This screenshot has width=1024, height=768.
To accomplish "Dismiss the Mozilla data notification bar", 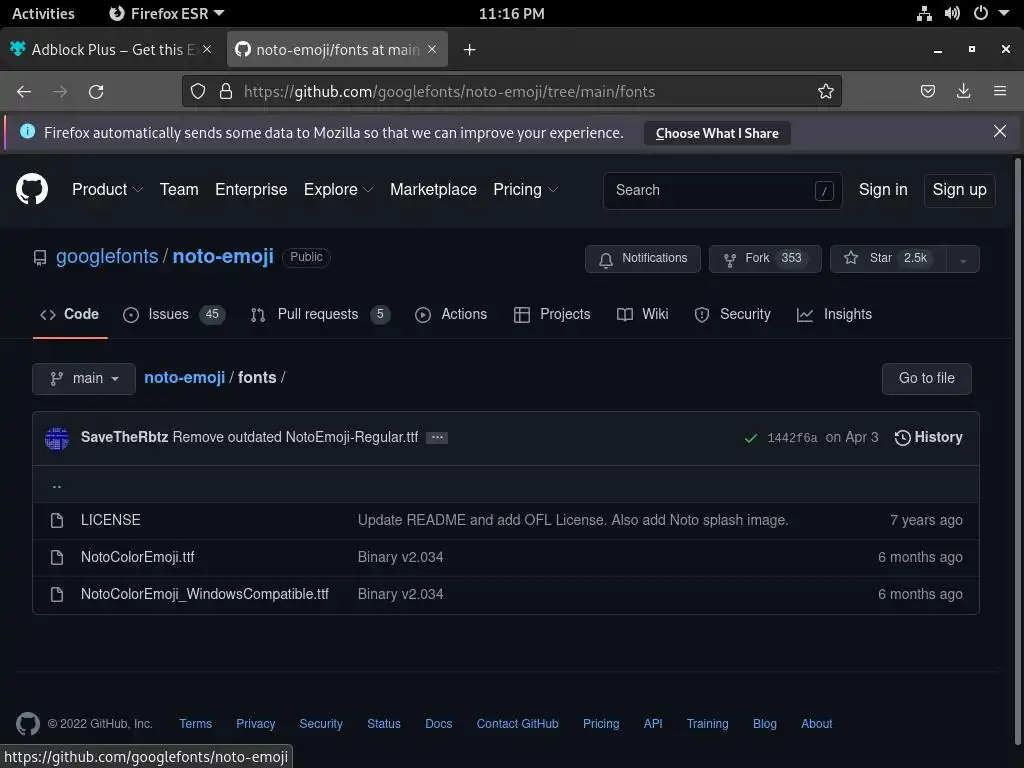I will (1000, 131).
